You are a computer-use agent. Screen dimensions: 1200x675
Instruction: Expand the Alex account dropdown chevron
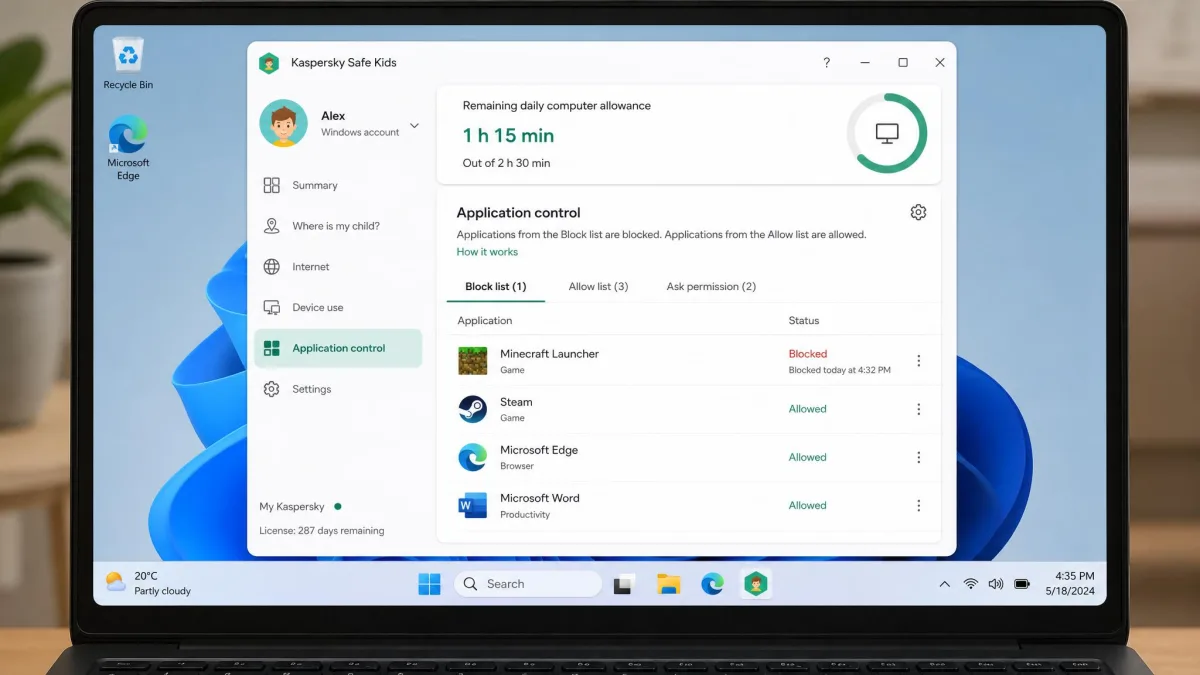coord(414,126)
